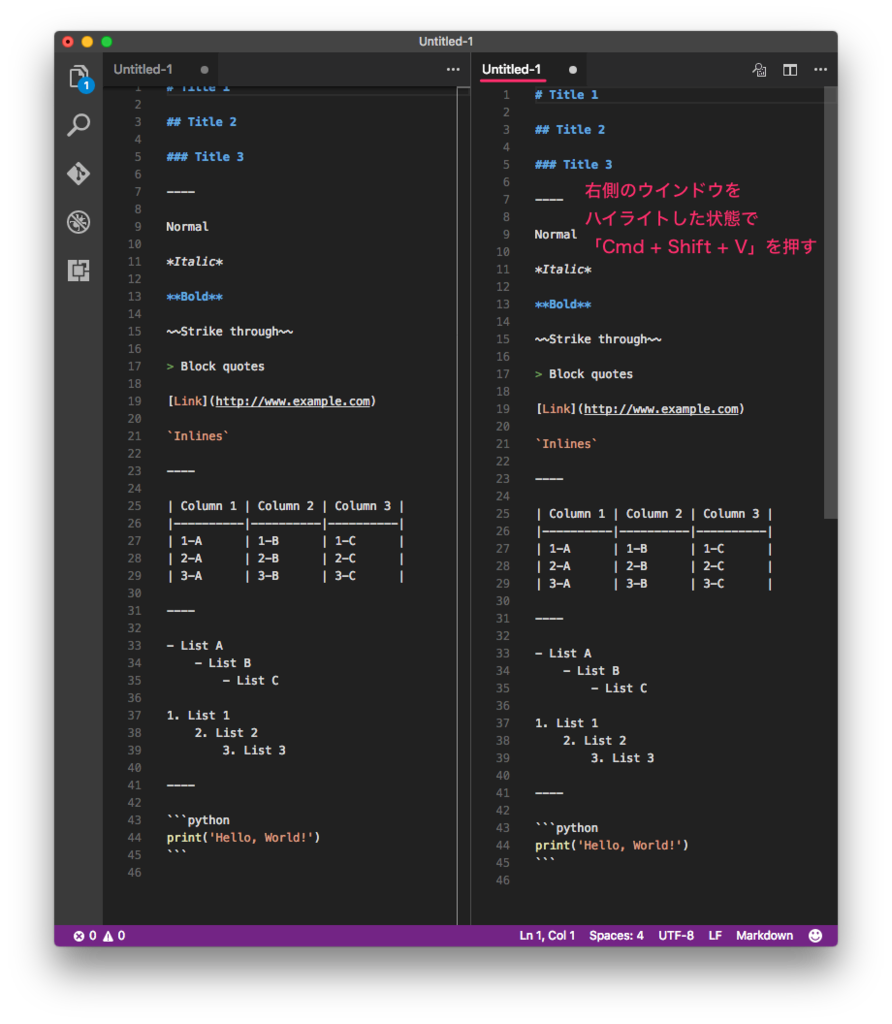This screenshot has height=1024, width=892.
Task: Click '**Bold**' text in left editor
Action: [195, 296]
